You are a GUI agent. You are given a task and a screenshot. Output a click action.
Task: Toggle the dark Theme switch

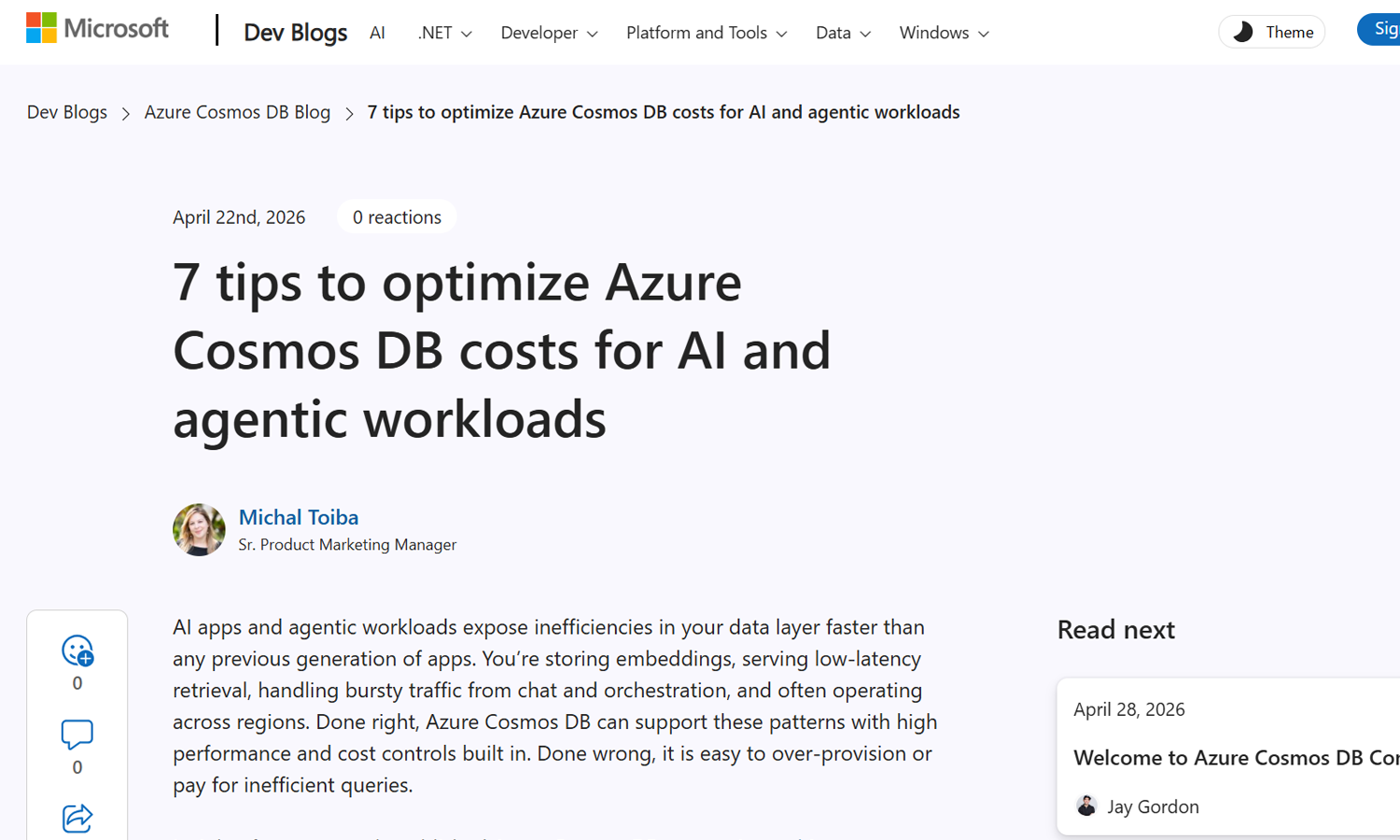(1271, 32)
